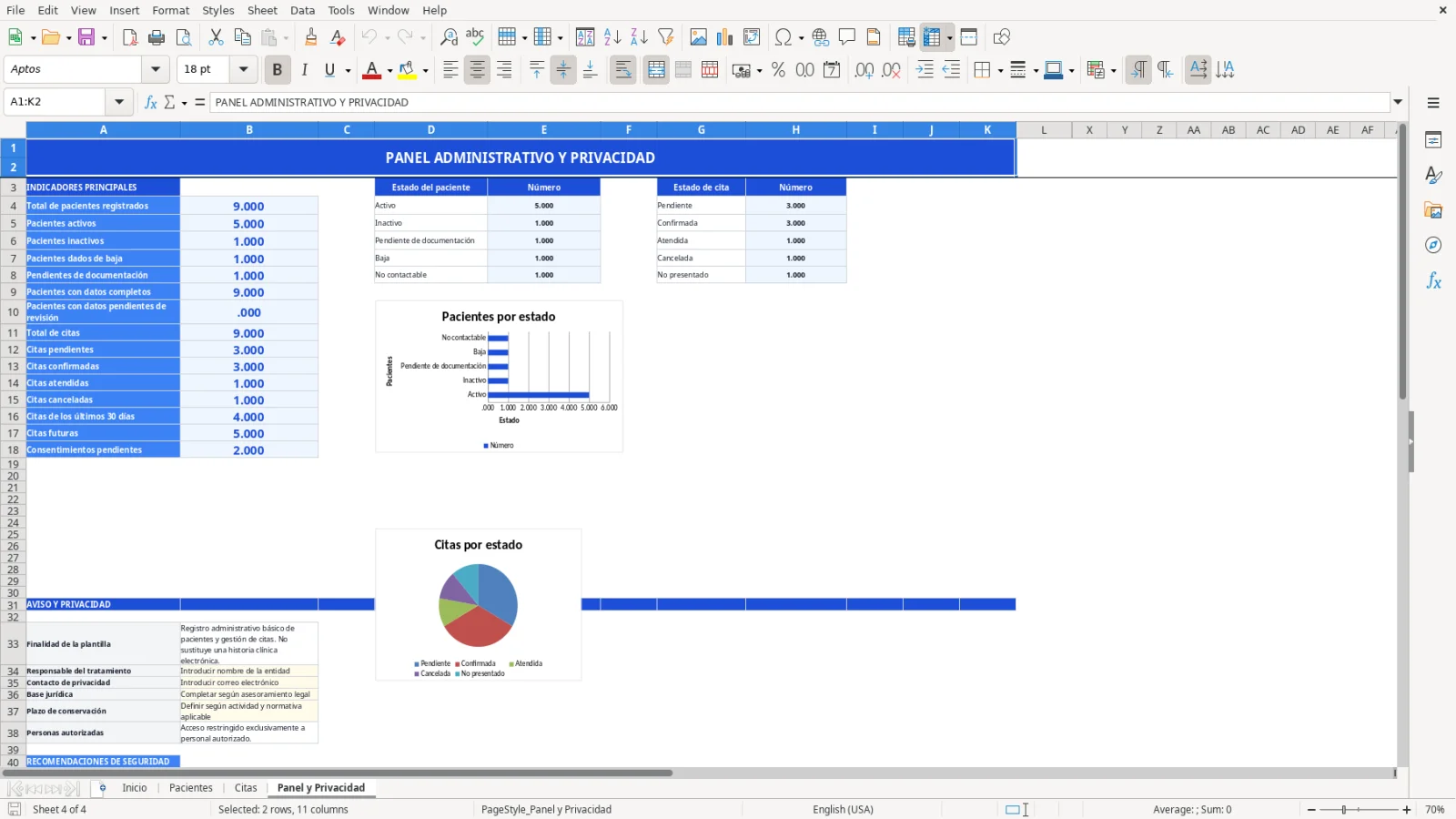Toggle italic formatting

pyautogui.click(x=304, y=70)
